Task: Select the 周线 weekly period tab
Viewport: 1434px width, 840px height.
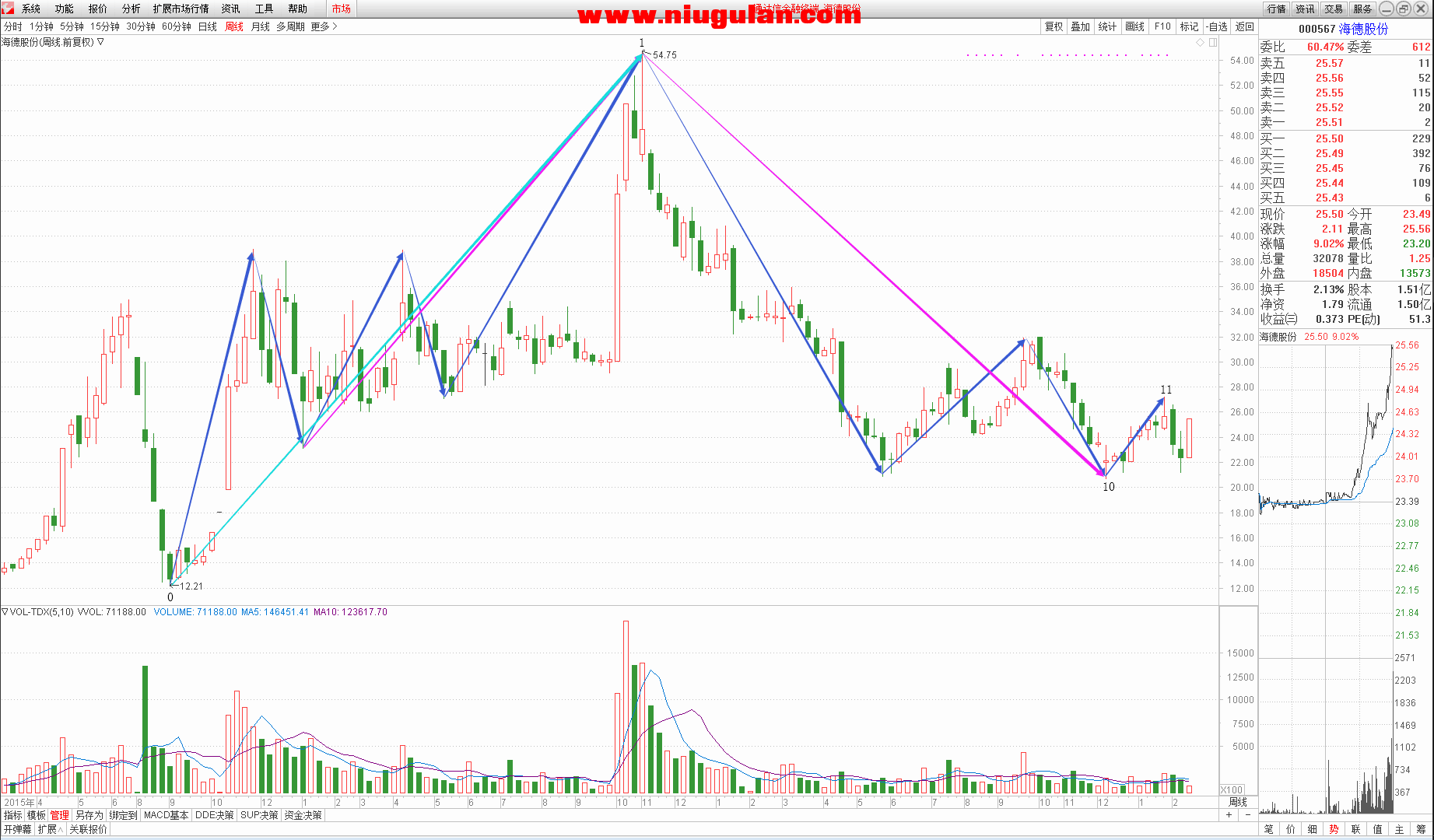Action: click(234, 26)
